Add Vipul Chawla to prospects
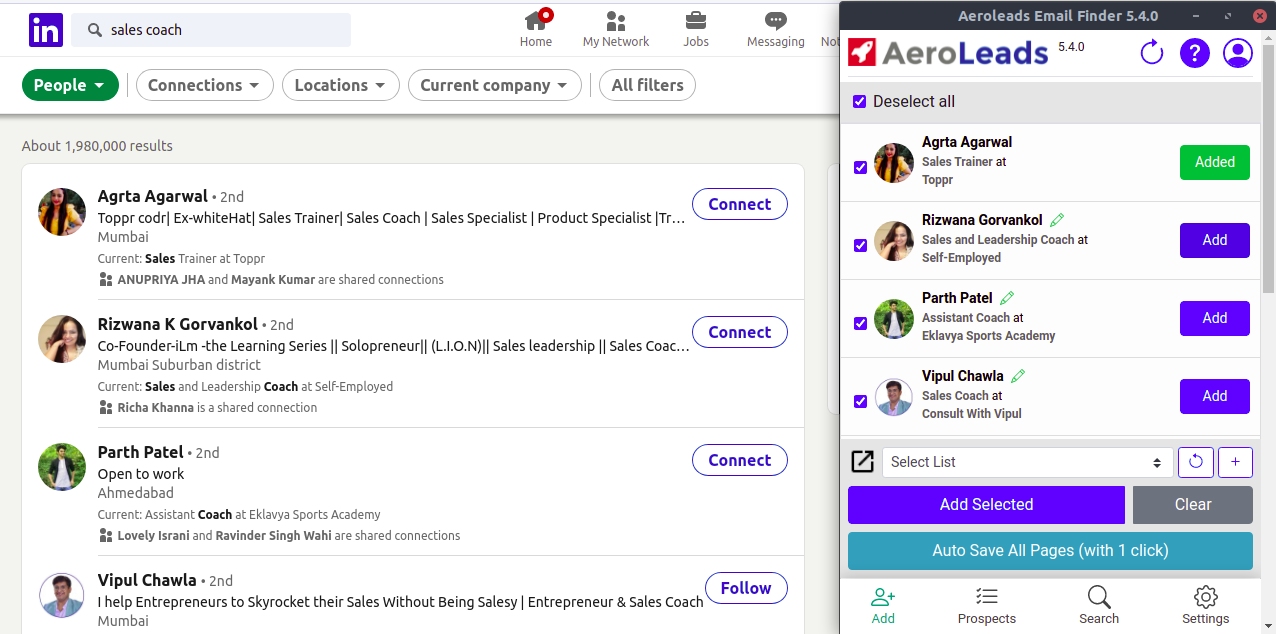This screenshot has height=634, width=1276. (x=1215, y=396)
